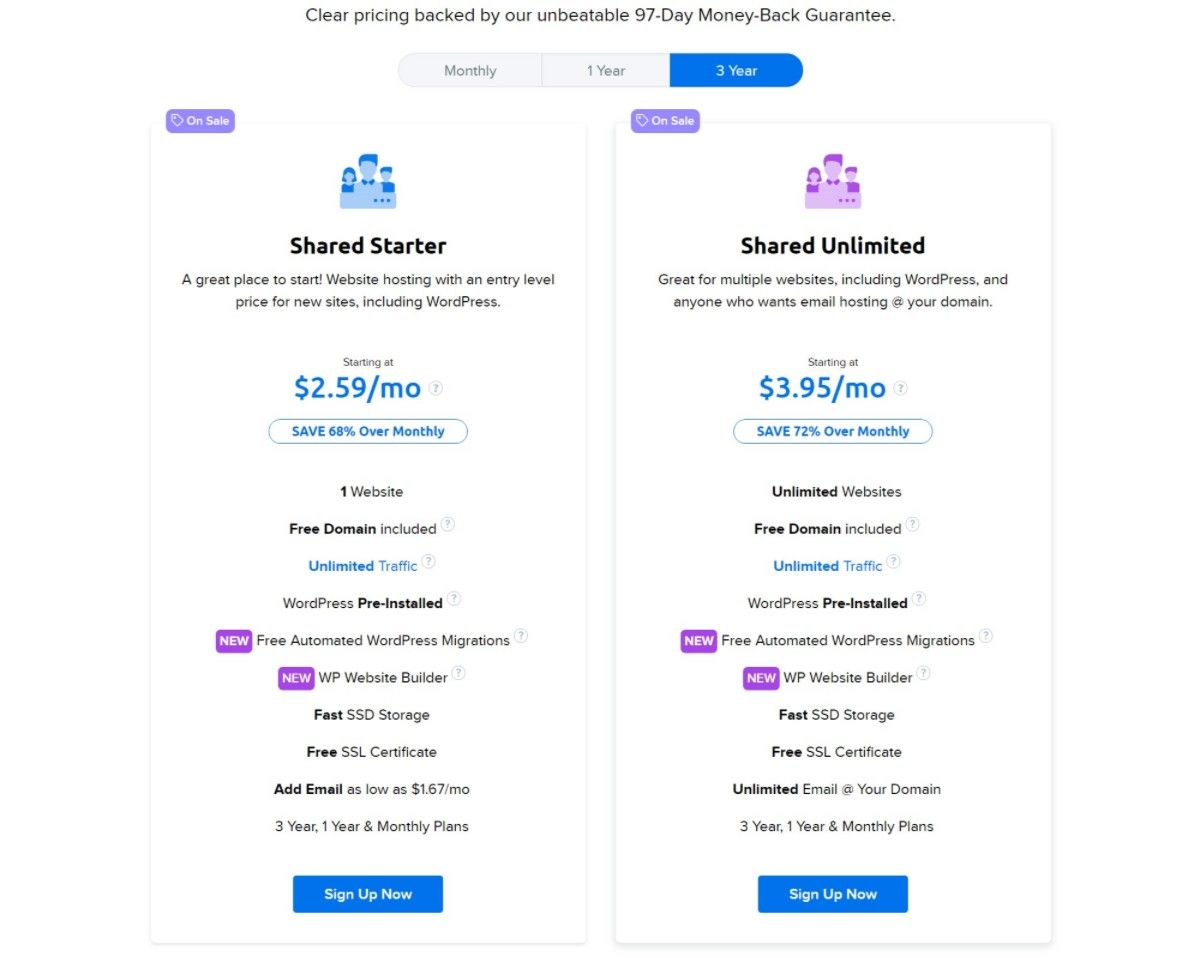Click purple Shared Unlimited people illustration
Viewport: 1200px width, 958px height.
[833, 181]
